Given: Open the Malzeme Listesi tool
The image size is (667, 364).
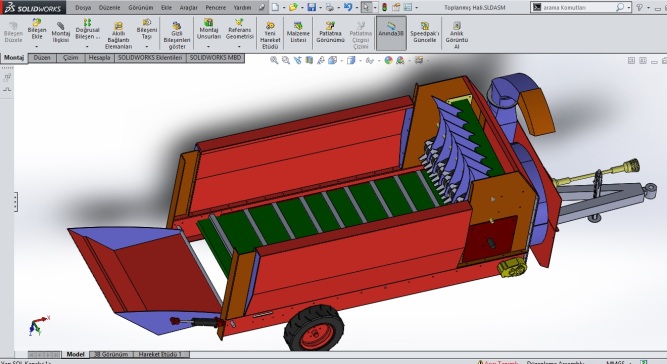Looking at the screenshot, I should [x=298, y=32].
